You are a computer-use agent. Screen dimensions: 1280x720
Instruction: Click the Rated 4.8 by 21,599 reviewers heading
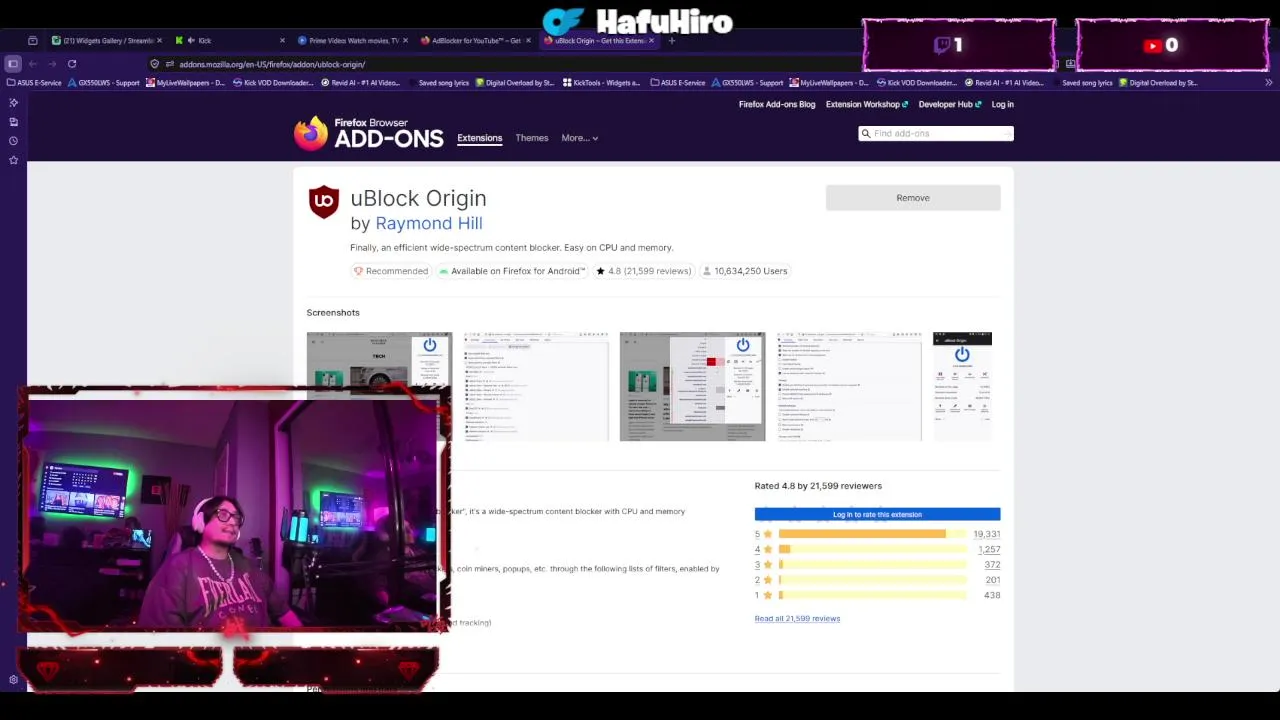tap(818, 486)
